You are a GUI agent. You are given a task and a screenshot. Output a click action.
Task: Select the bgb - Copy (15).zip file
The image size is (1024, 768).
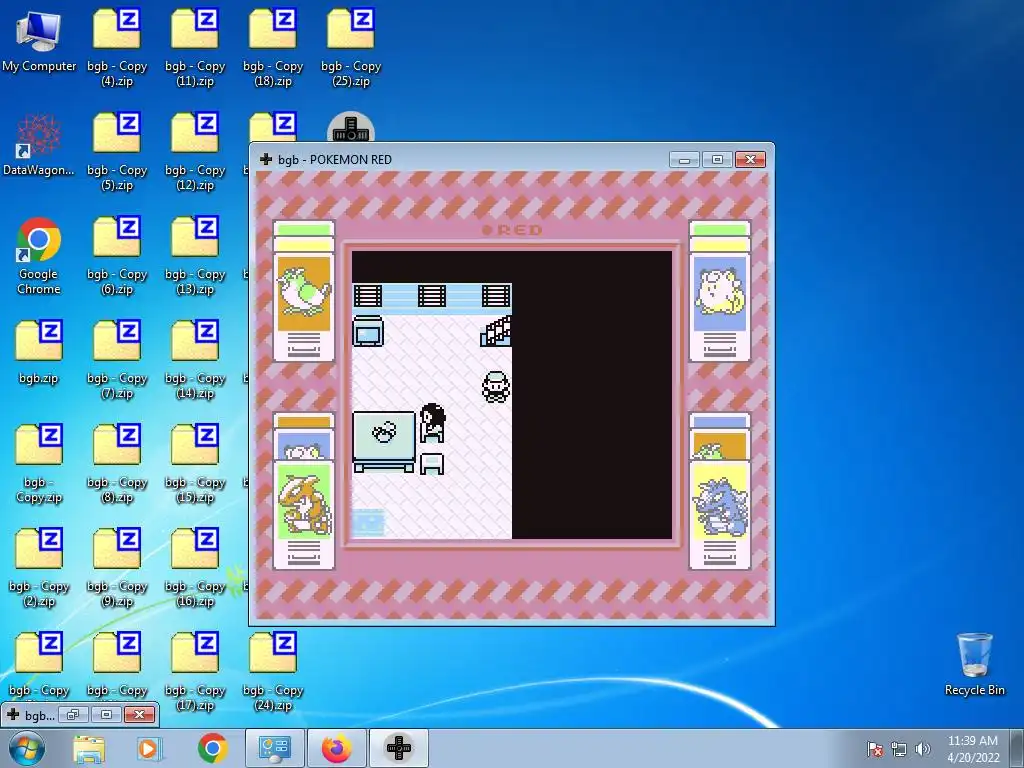[x=195, y=464]
